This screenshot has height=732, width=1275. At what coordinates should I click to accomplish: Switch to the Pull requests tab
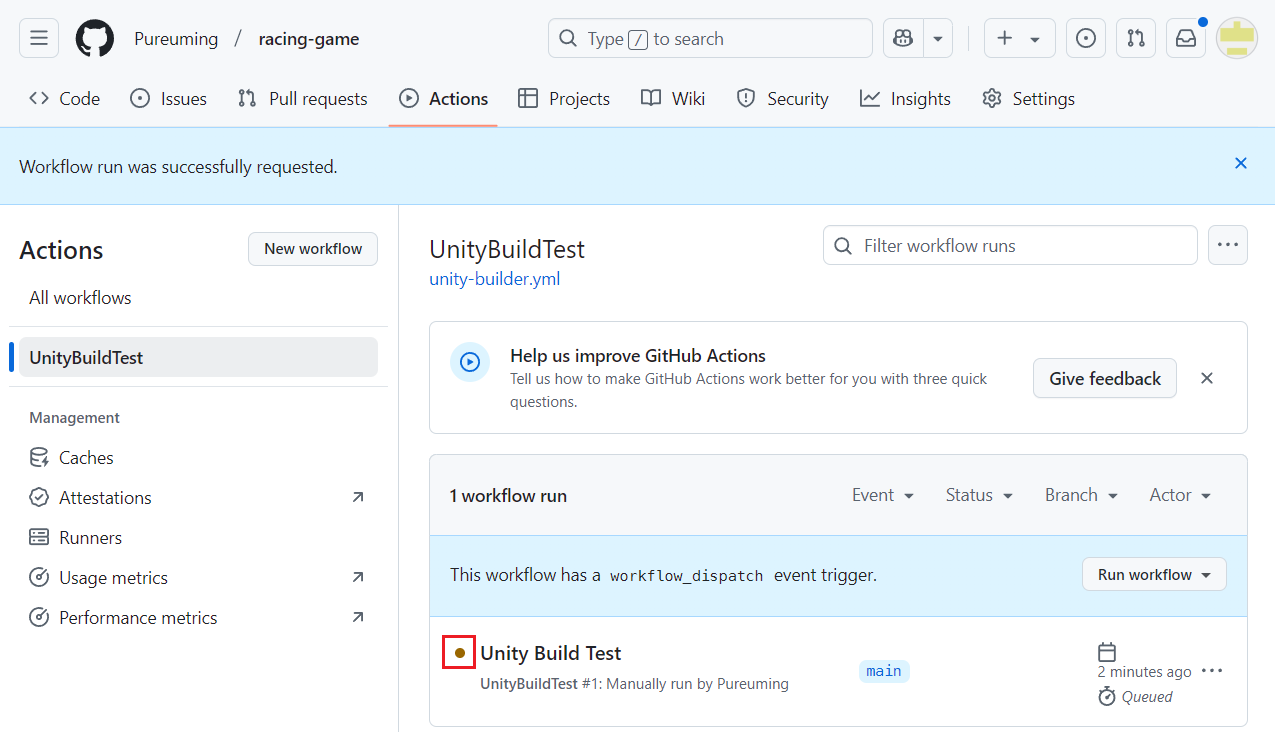303,98
